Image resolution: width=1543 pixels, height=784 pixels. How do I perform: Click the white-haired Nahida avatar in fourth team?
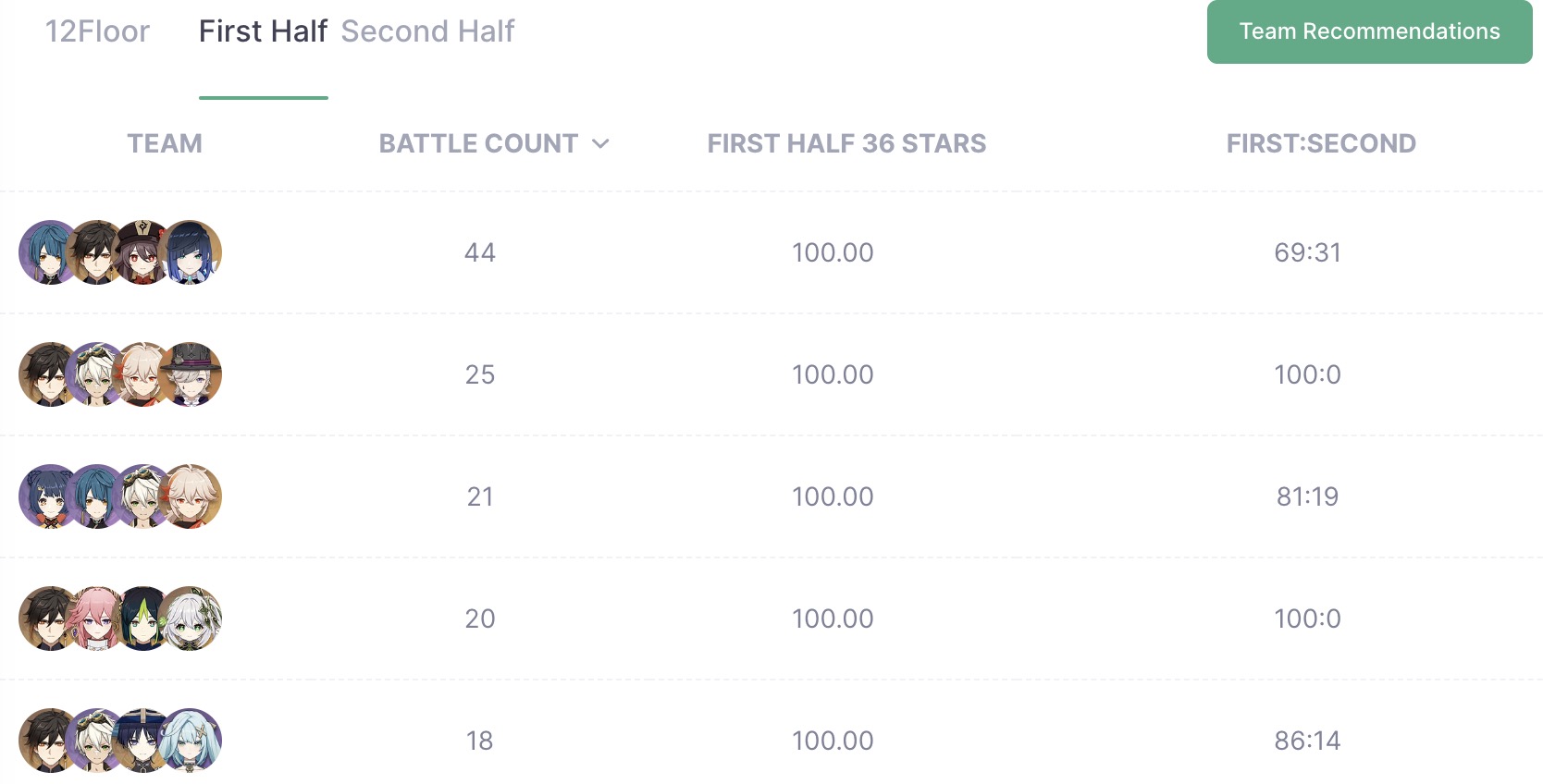point(190,619)
